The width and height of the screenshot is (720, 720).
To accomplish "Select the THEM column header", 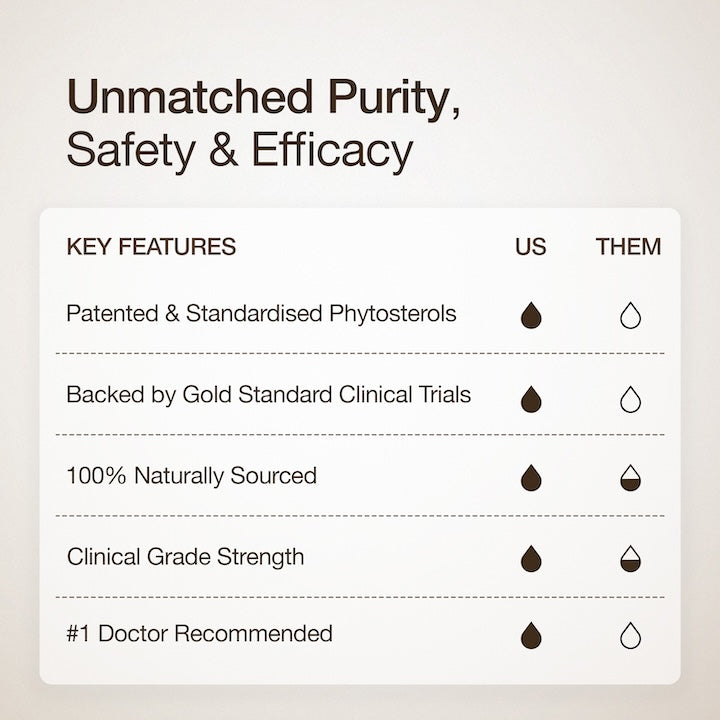I will click(x=628, y=247).
